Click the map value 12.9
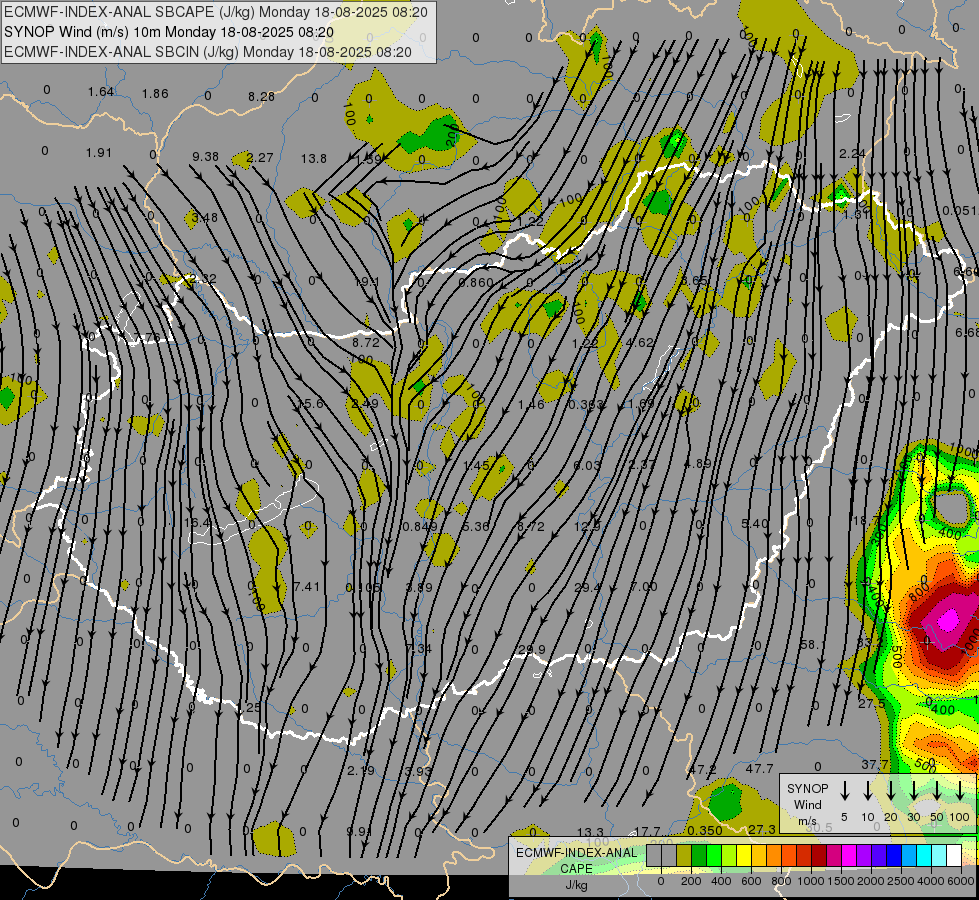 (x=587, y=527)
